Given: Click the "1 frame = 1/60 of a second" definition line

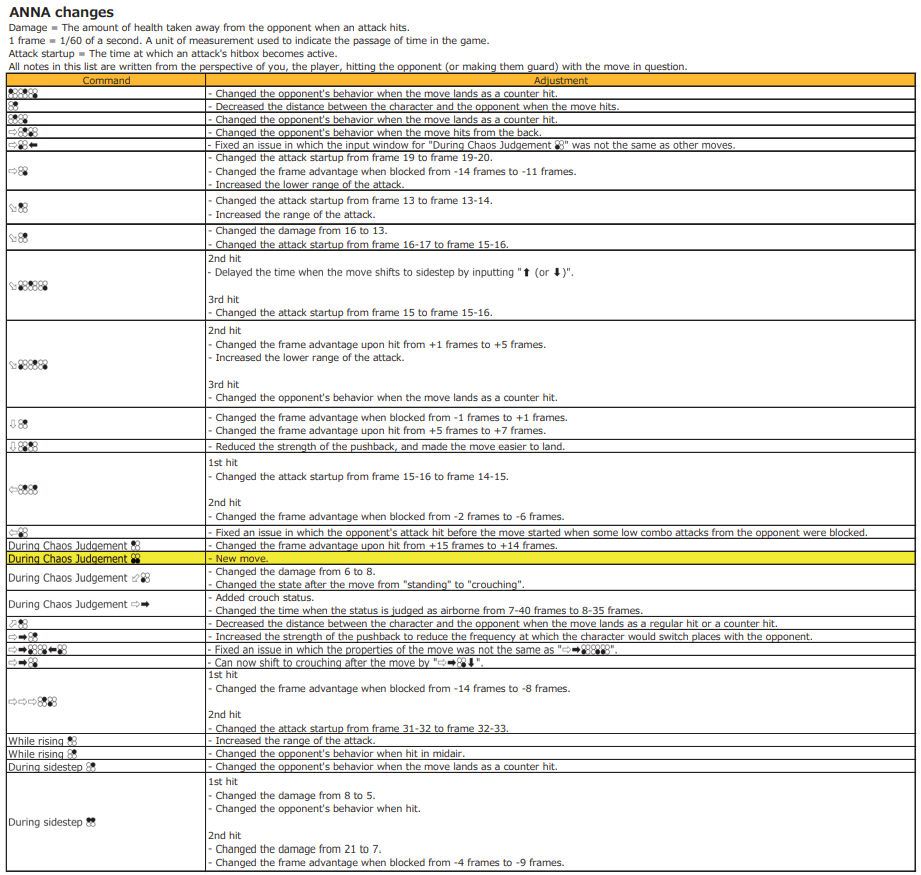Looking at the screenshot, I should (249, 41).
